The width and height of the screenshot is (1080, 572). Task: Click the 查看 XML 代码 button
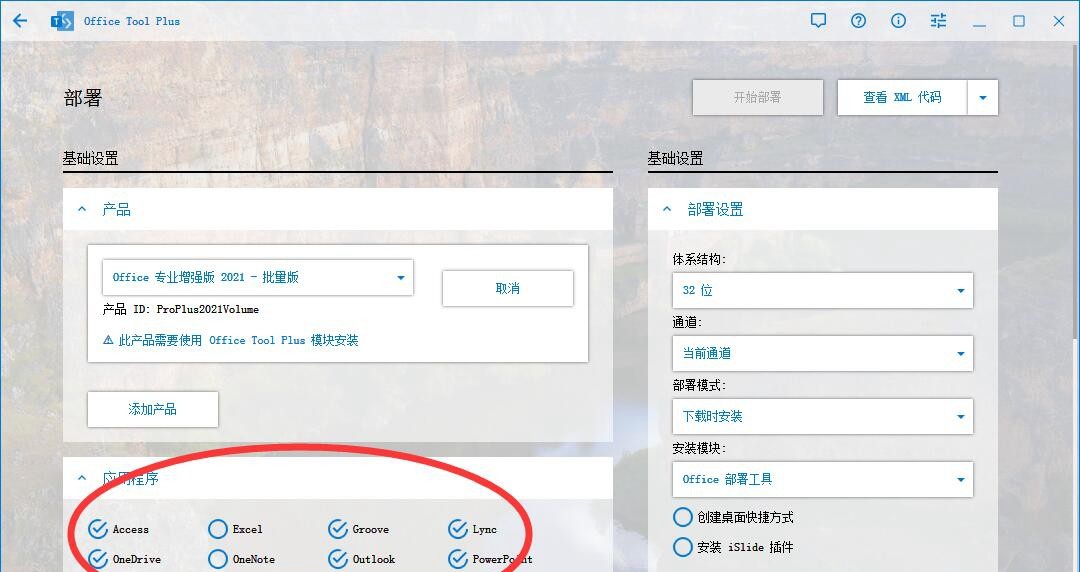click(902, 97)
